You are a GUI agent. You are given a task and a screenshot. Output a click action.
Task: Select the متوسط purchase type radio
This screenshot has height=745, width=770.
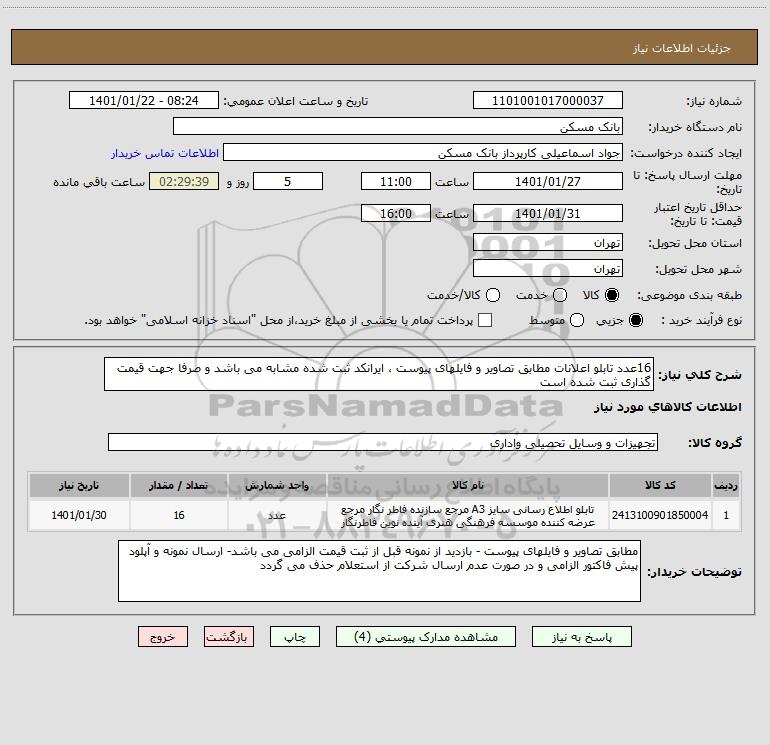click(x=577, y=320)
